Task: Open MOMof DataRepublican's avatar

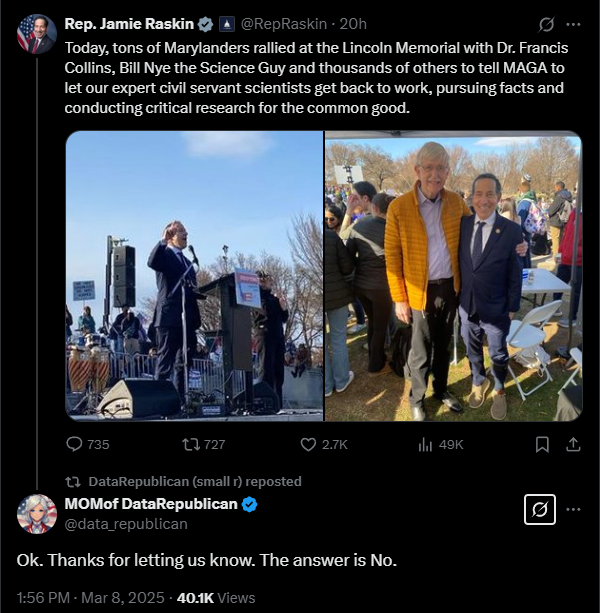Action: pyautogui.click(x=37, y=514)
